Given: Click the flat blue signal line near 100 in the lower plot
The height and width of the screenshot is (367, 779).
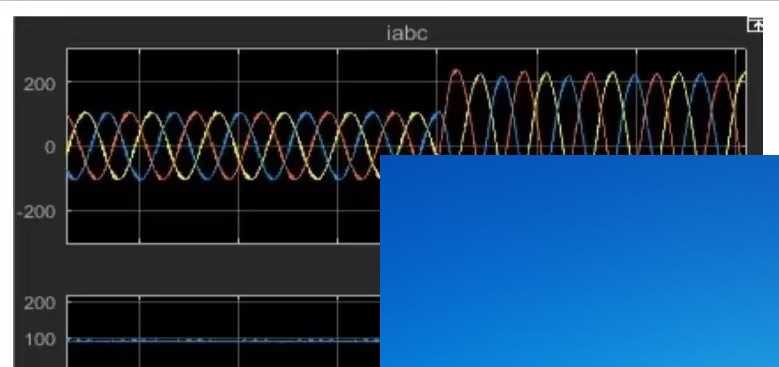Looking at the screenshot, I should (x=224, y=340).
